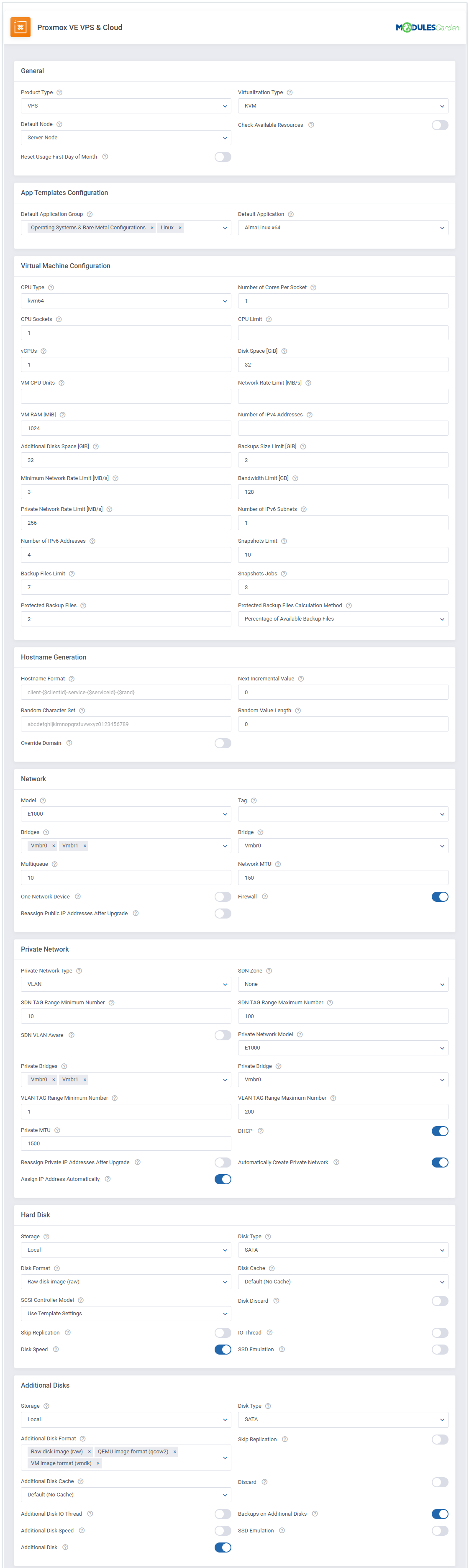Screen dimensions: 469x1568
Task: Open the Disk Cache dropdown in Hard Disk
Action: [x=343, y=1281]
